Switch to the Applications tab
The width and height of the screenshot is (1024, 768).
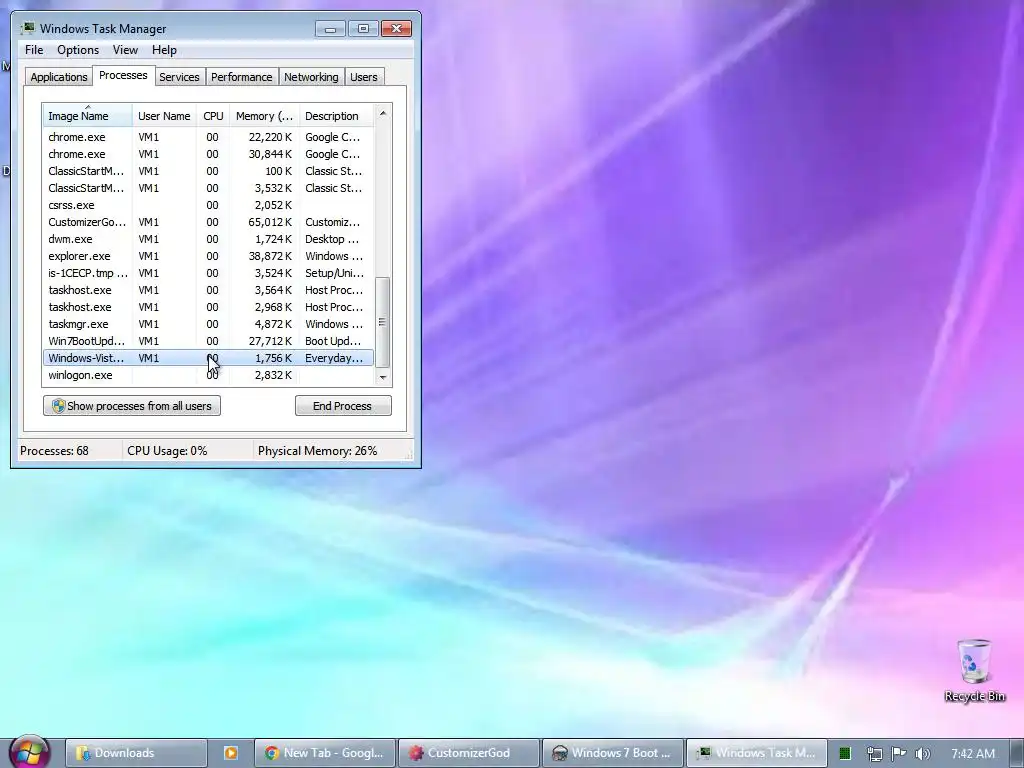pyautogui.click(x=59, y=77)
